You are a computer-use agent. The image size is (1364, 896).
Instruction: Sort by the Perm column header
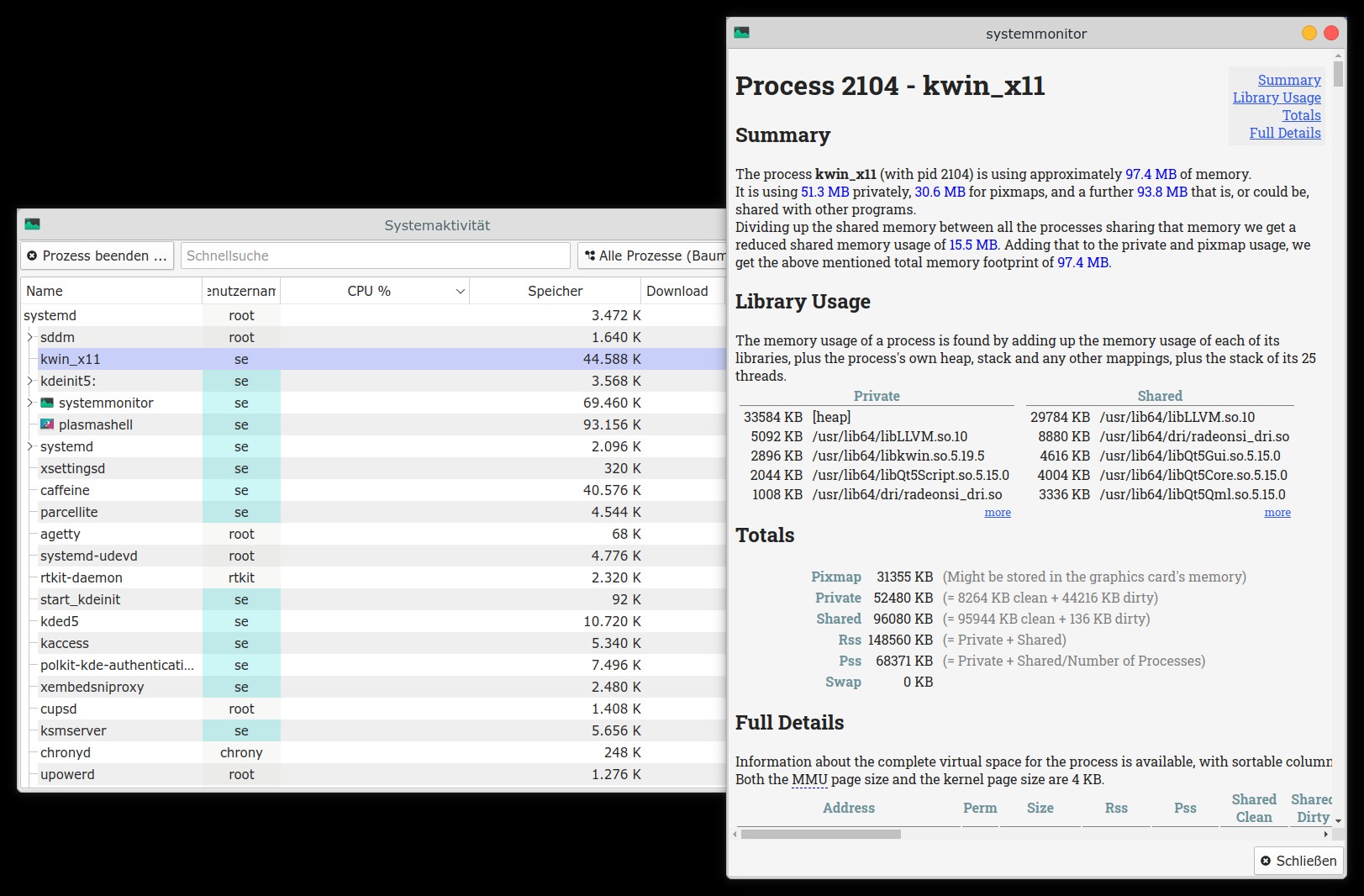tap(980, 808)
